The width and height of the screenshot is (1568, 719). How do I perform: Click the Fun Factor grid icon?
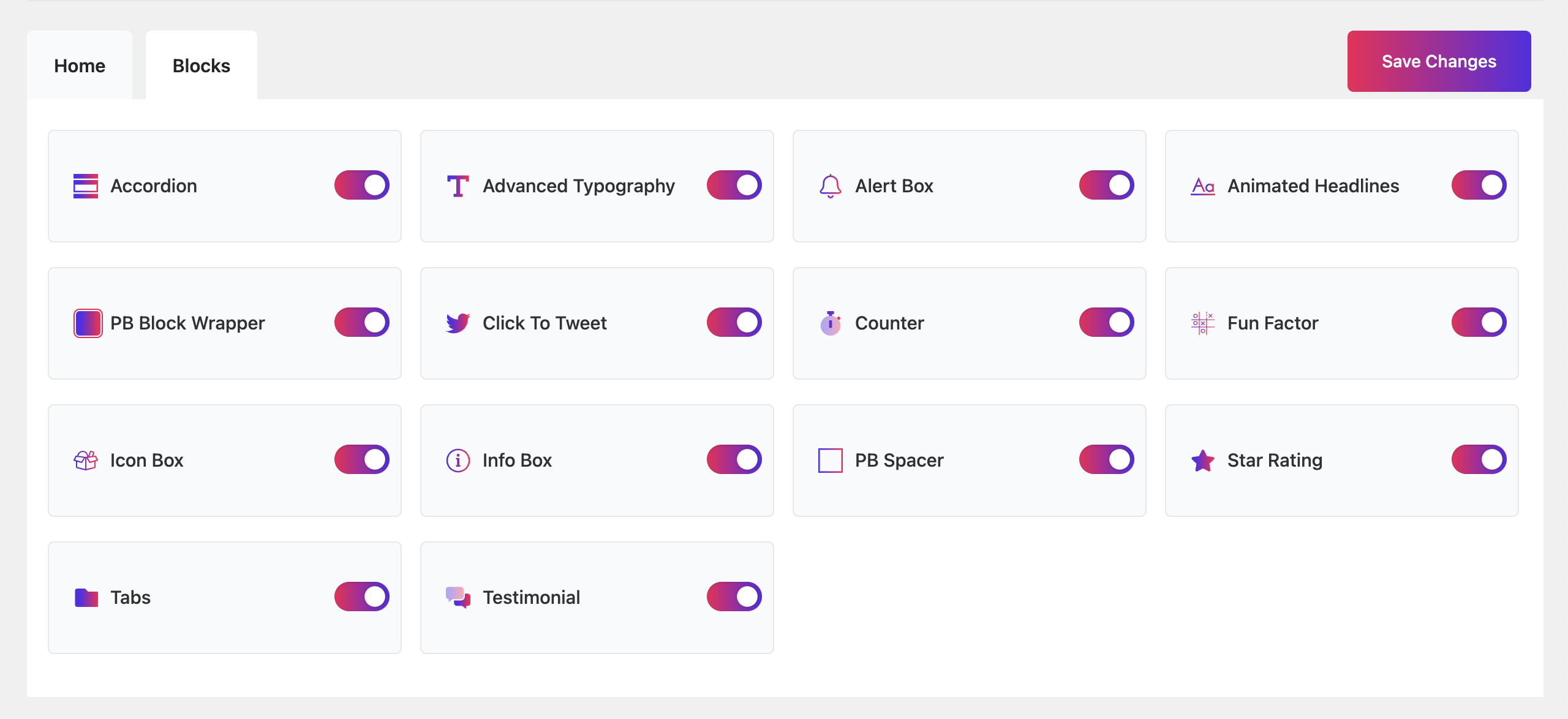[x=1202, y=322]
